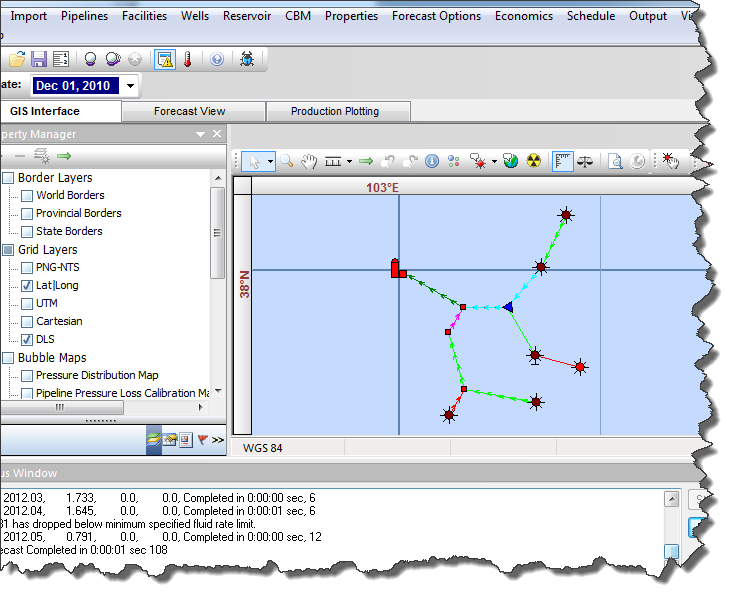
Task: Select the Pan hand tool
Action: pyautogui.click(x=309, y=161)
